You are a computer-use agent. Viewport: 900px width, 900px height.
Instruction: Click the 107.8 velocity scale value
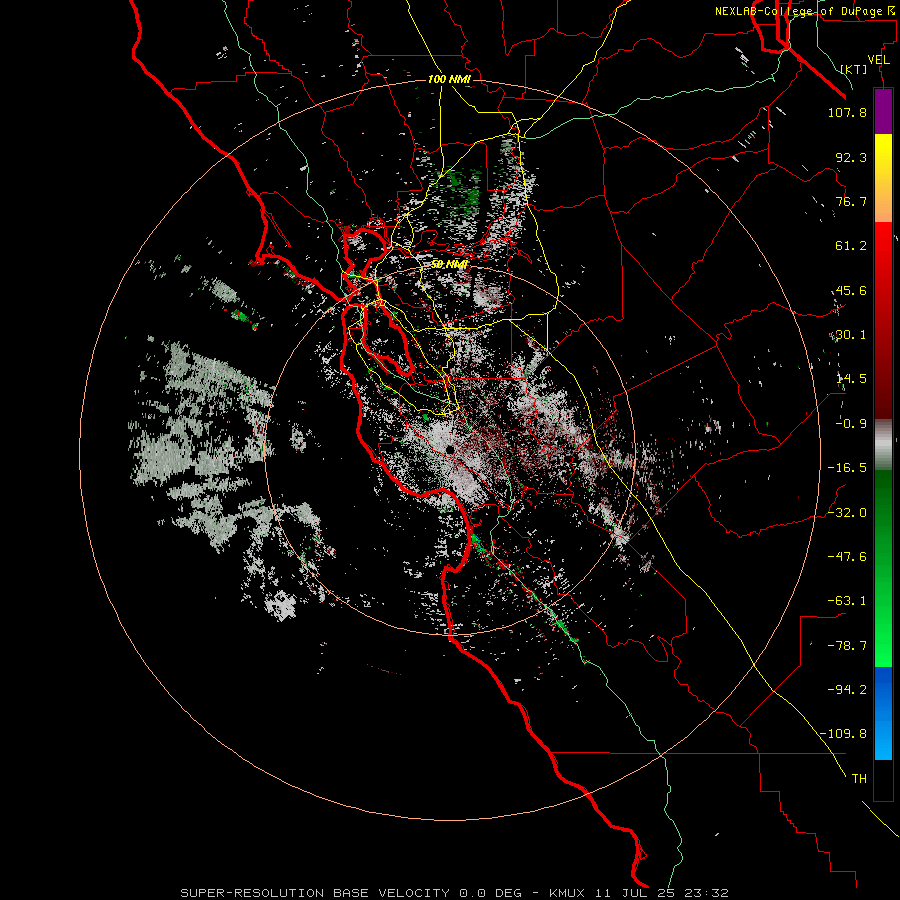click(847, 112)
